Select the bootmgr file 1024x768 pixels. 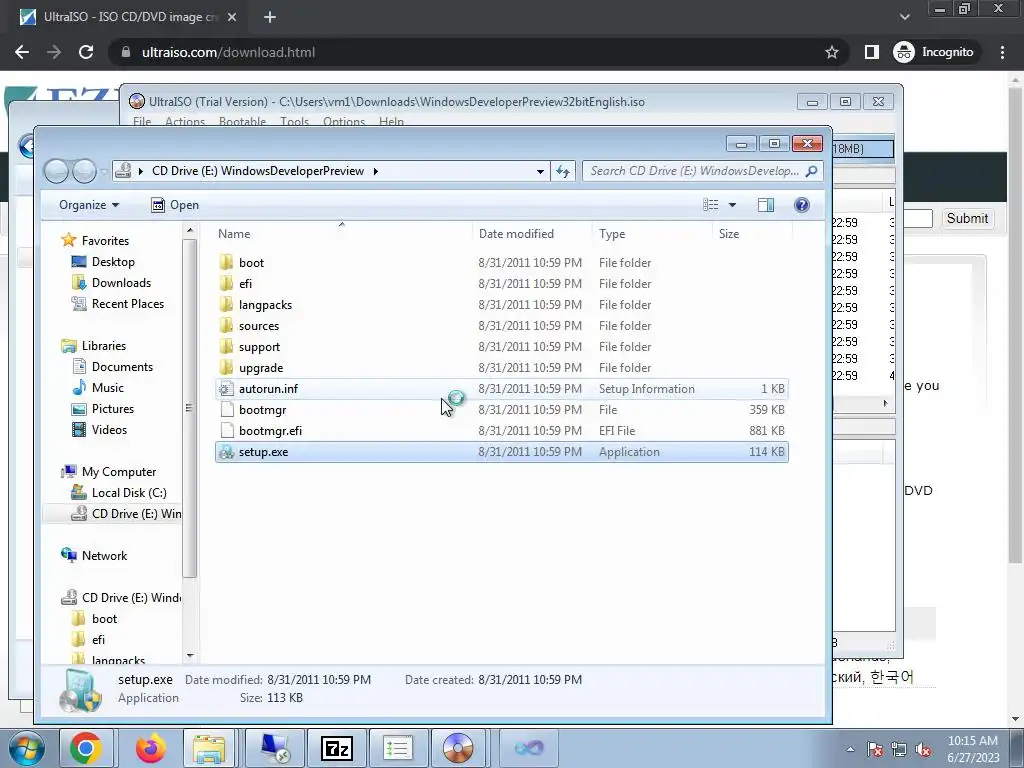tap(502, 409)
